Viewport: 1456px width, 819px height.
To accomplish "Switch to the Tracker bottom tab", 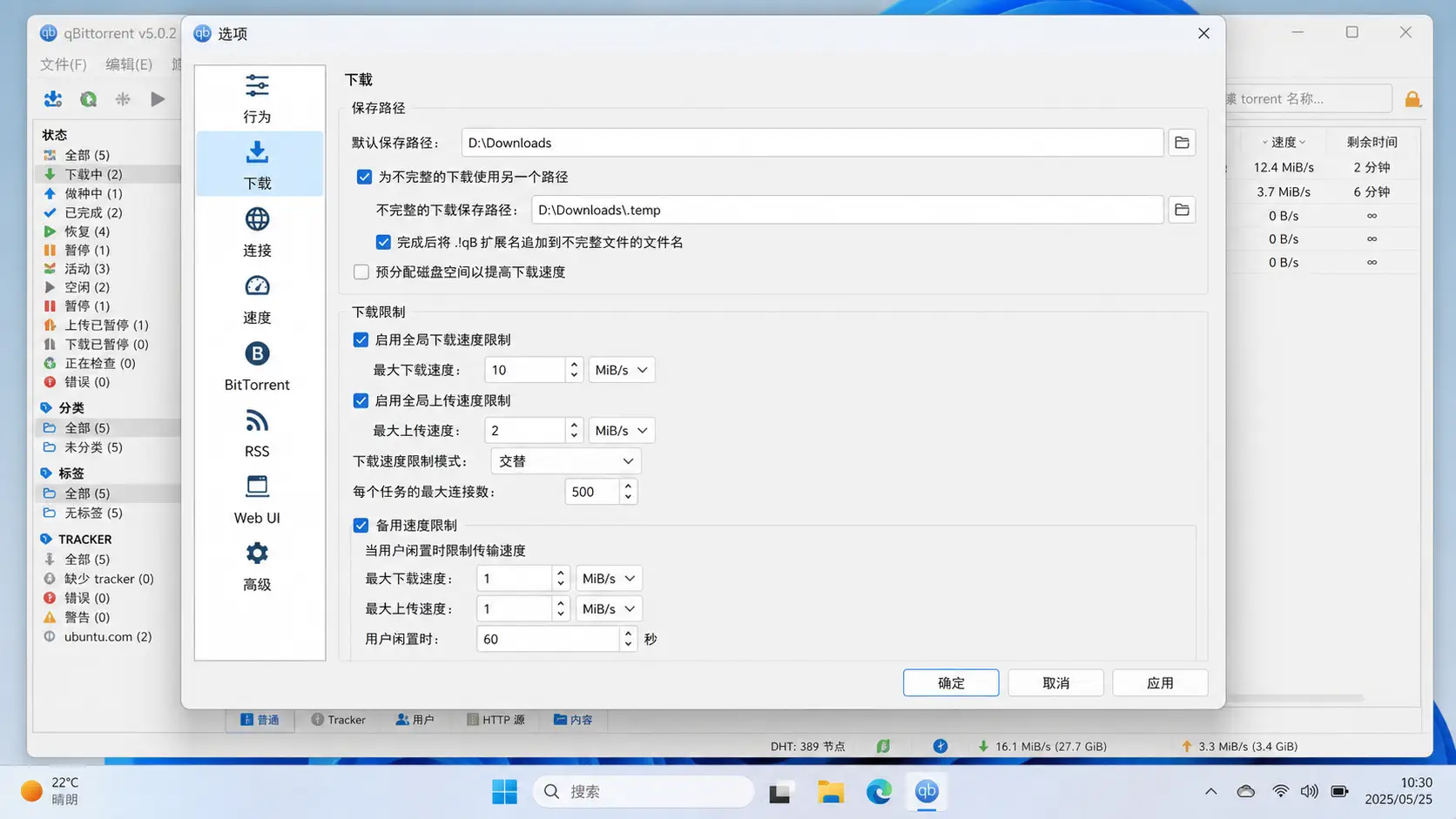I will pyautogui.click(x=339, y=720).
